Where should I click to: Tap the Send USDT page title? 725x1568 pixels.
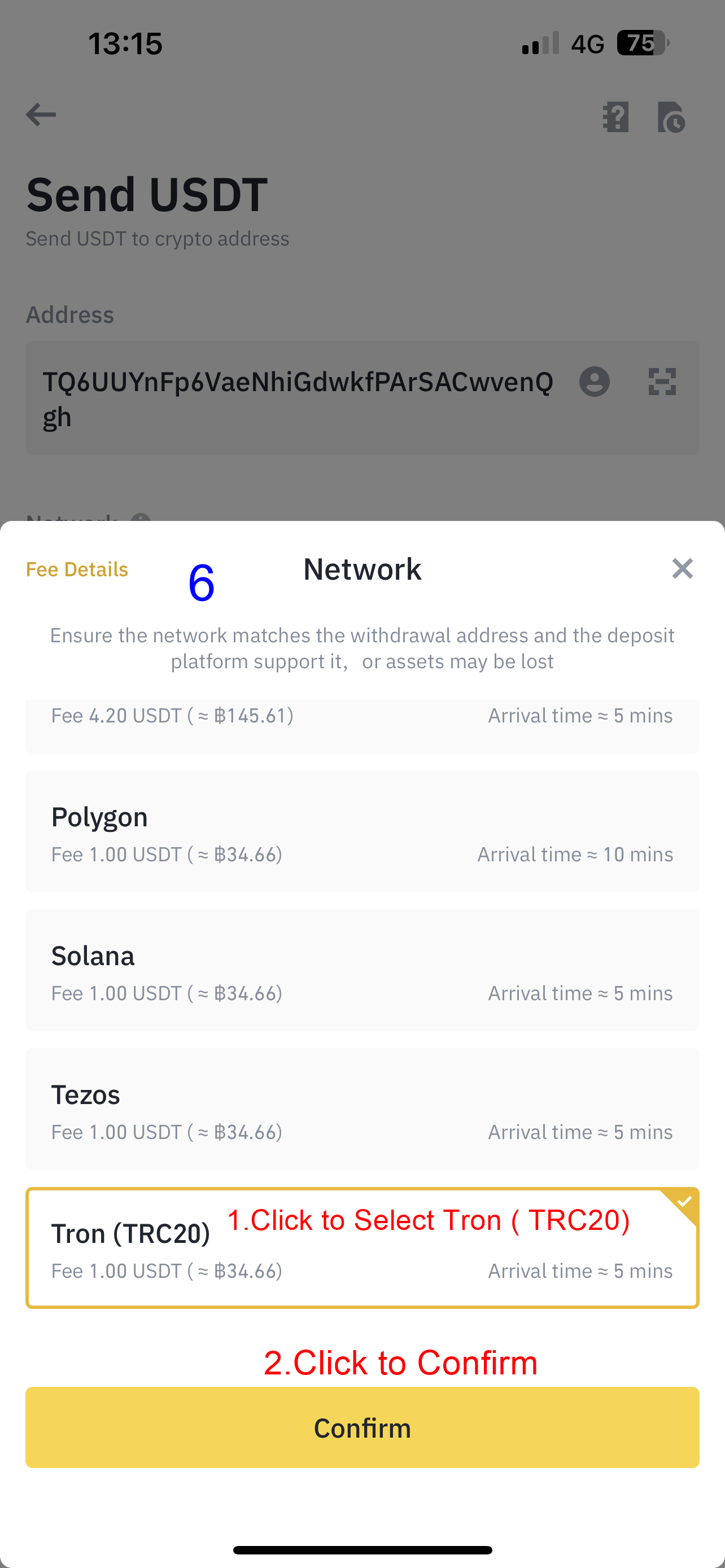pyautogui.click(x=147, y=195)
